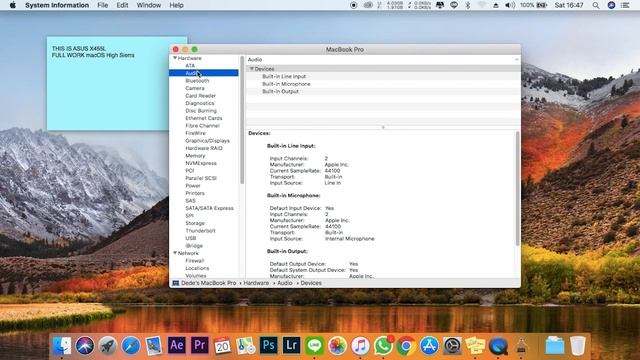Click the 100% battery status indicator
The image size is (640, 360).
[533, 5]
